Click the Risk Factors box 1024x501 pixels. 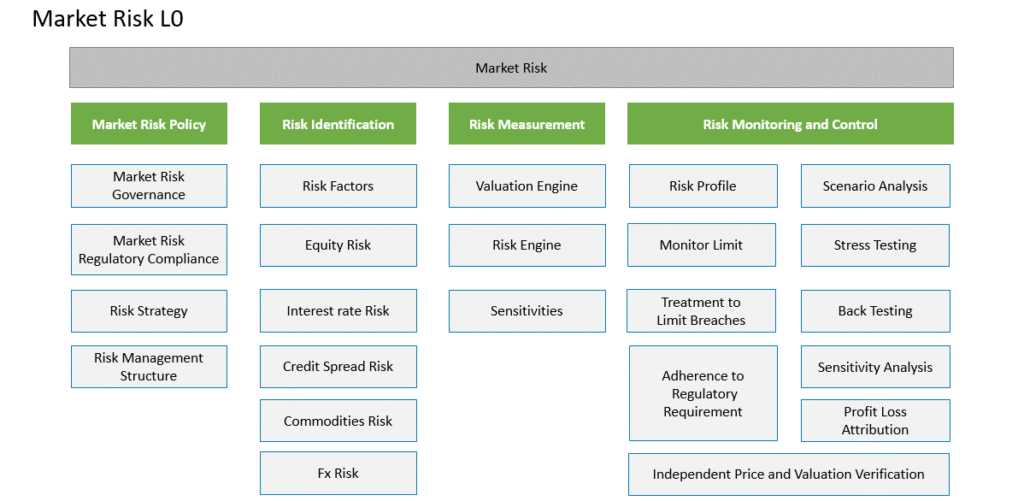pyautogui.click(x=338, y=186)
